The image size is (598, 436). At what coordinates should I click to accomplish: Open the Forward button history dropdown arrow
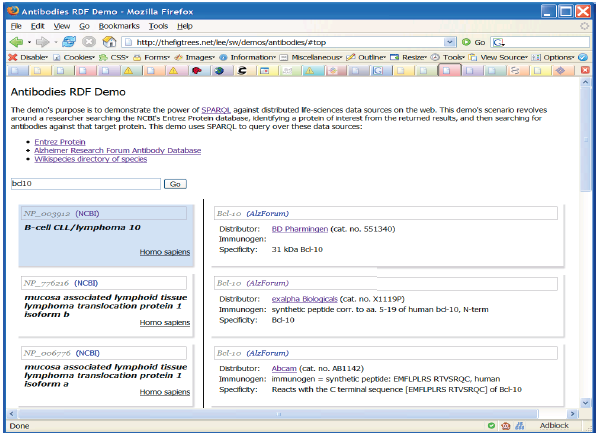pos(56,42)
